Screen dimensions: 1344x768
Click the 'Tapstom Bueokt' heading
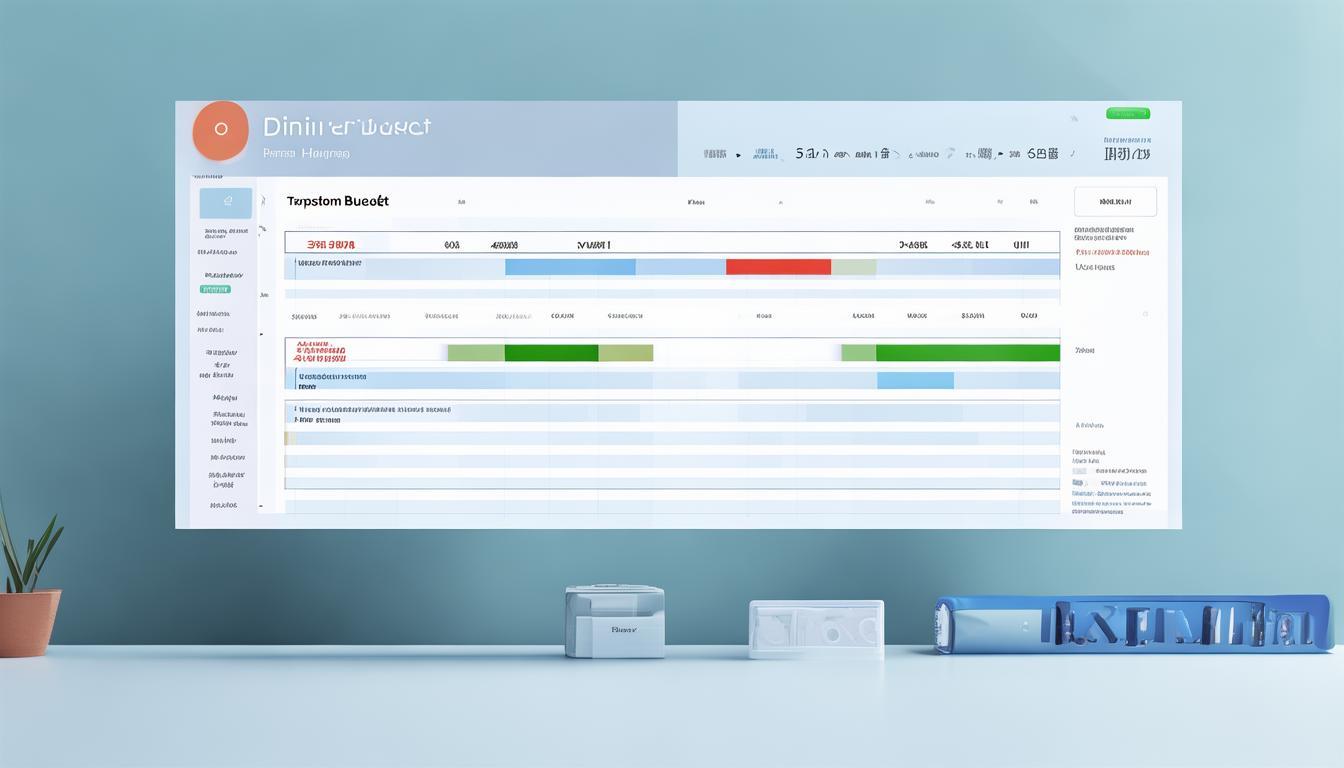[x=337, y=201]
